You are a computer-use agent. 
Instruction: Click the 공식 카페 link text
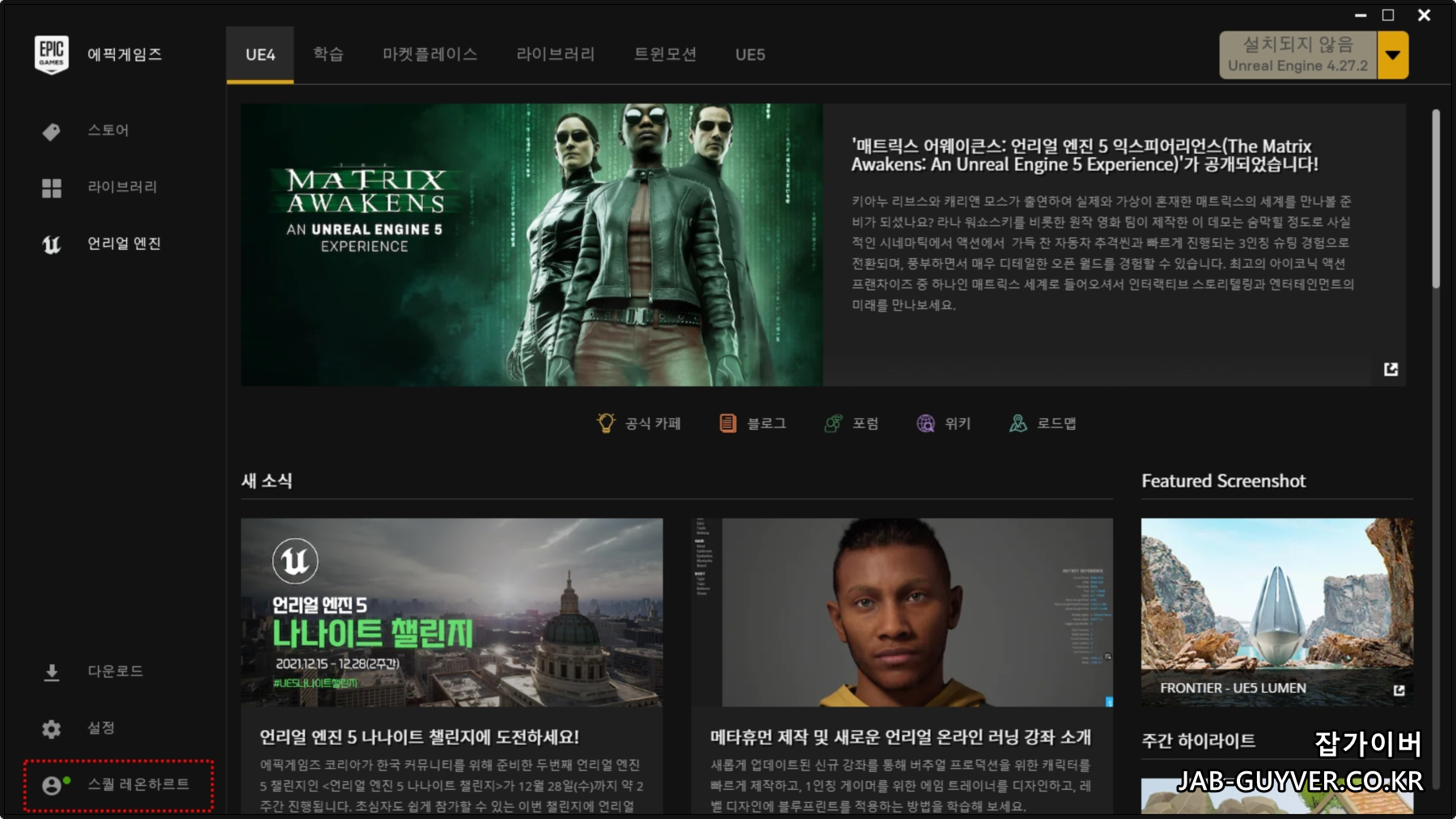tap(653, 423)
